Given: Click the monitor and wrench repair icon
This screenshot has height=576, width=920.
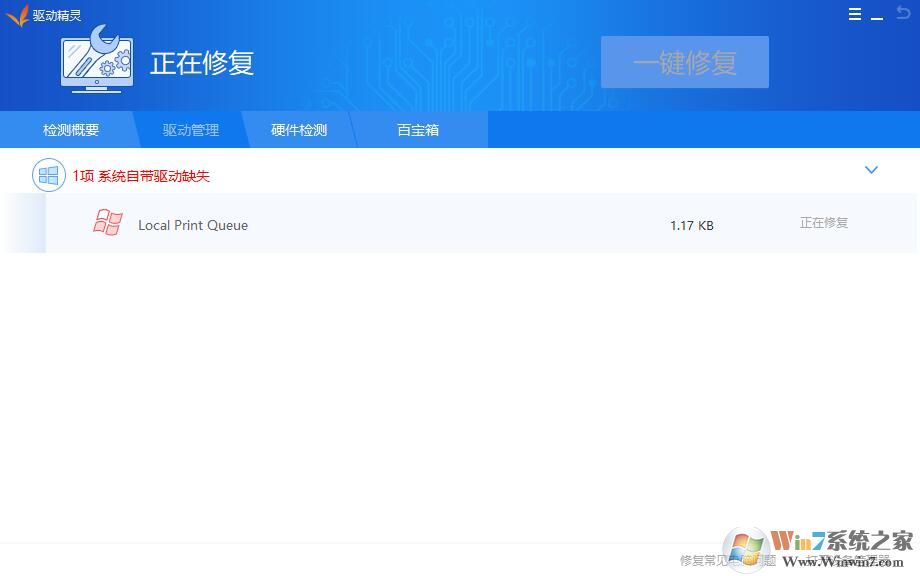Looking at the screenshot, I should (97, 59).
